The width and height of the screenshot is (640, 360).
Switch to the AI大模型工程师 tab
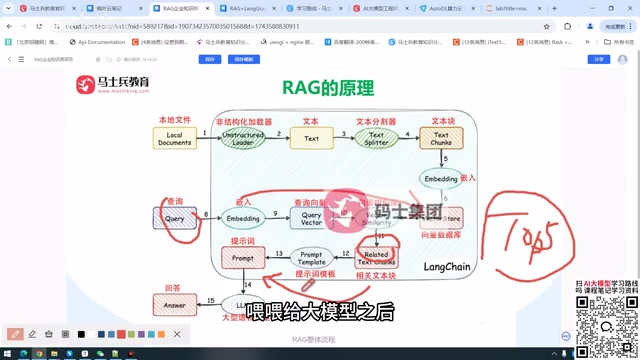pos(380,8)
